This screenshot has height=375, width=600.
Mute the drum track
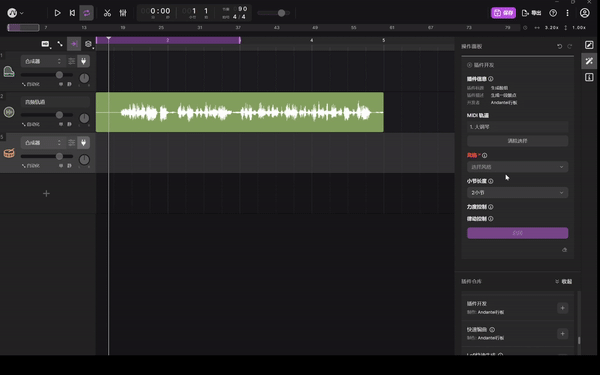click(61, 166)
